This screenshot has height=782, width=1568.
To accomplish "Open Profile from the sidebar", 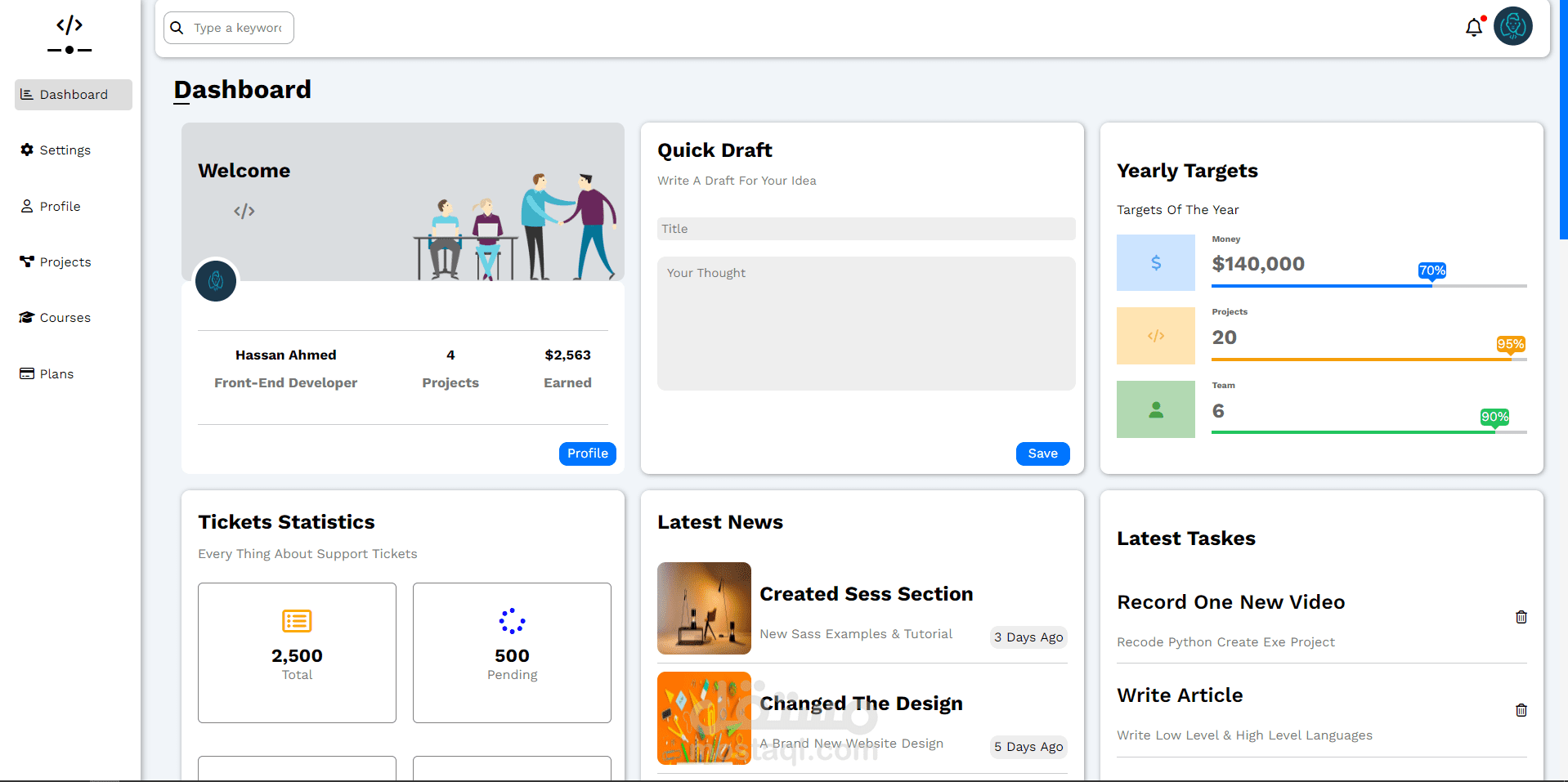I will (74, 207).
